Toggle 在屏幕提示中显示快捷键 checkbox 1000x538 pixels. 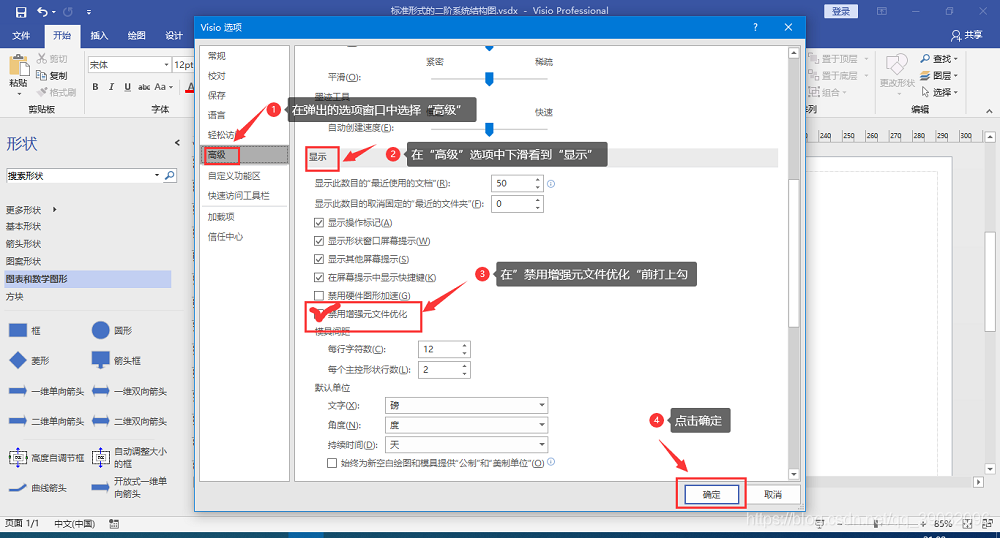coord(319,277)
